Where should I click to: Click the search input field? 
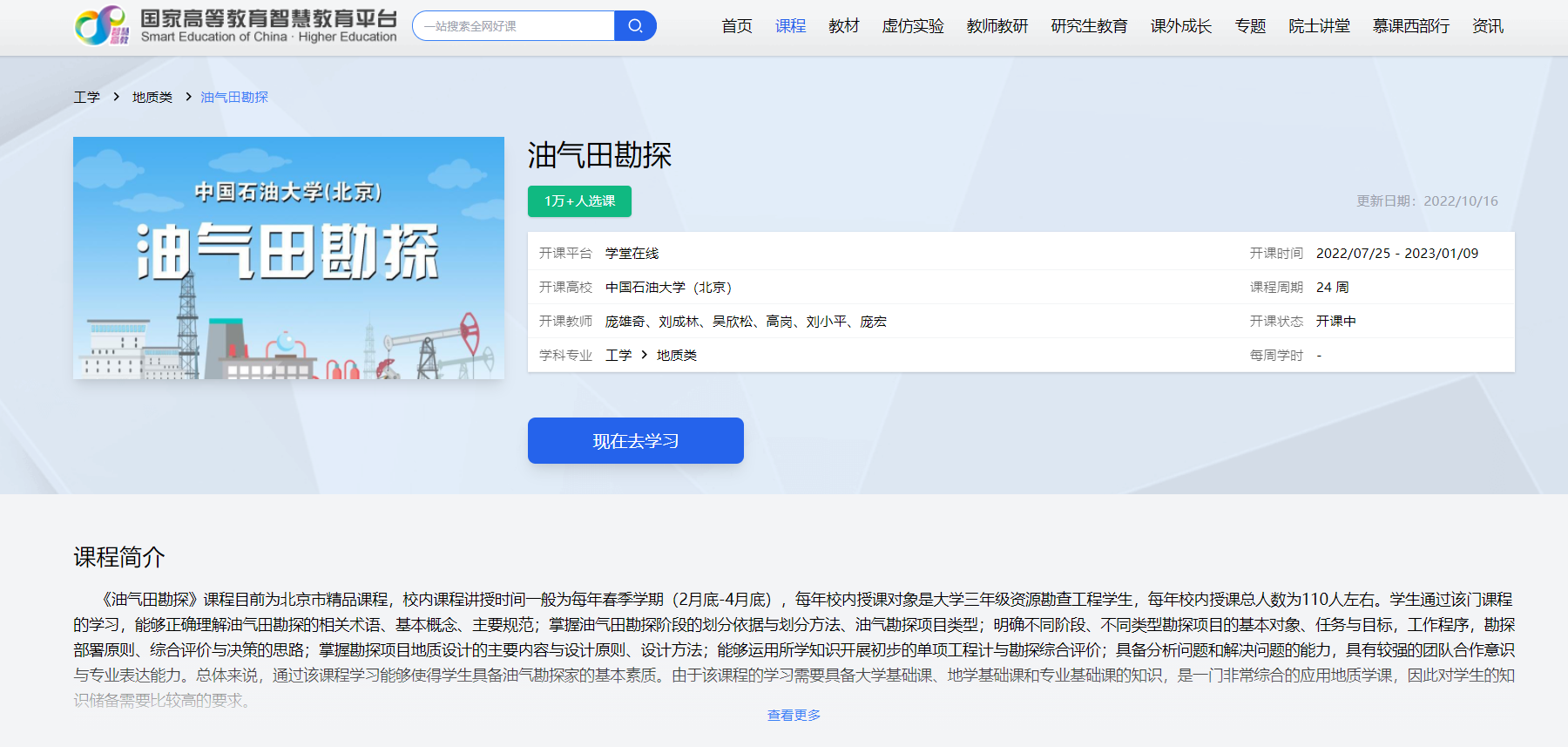coord(514,26)
